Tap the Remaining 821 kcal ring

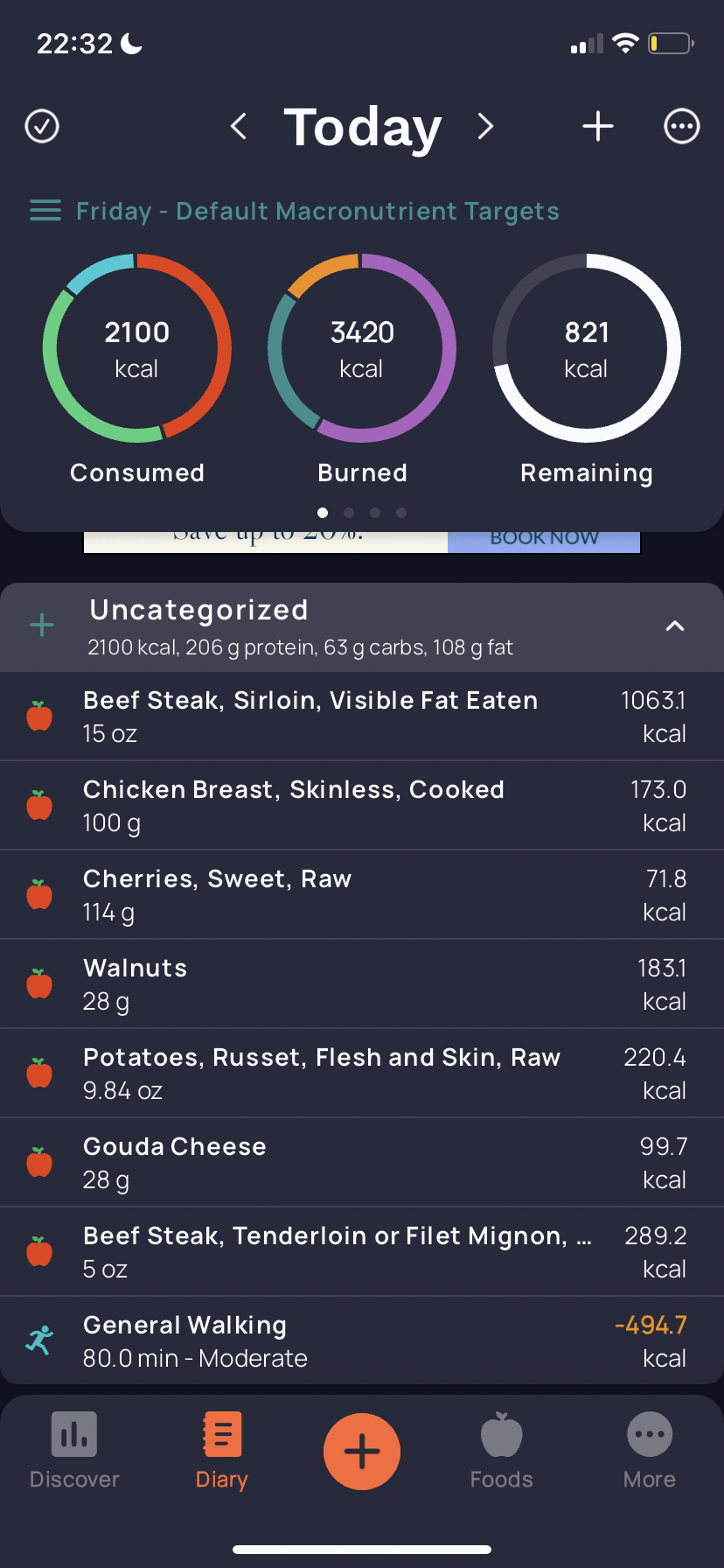tap(587, 348)
